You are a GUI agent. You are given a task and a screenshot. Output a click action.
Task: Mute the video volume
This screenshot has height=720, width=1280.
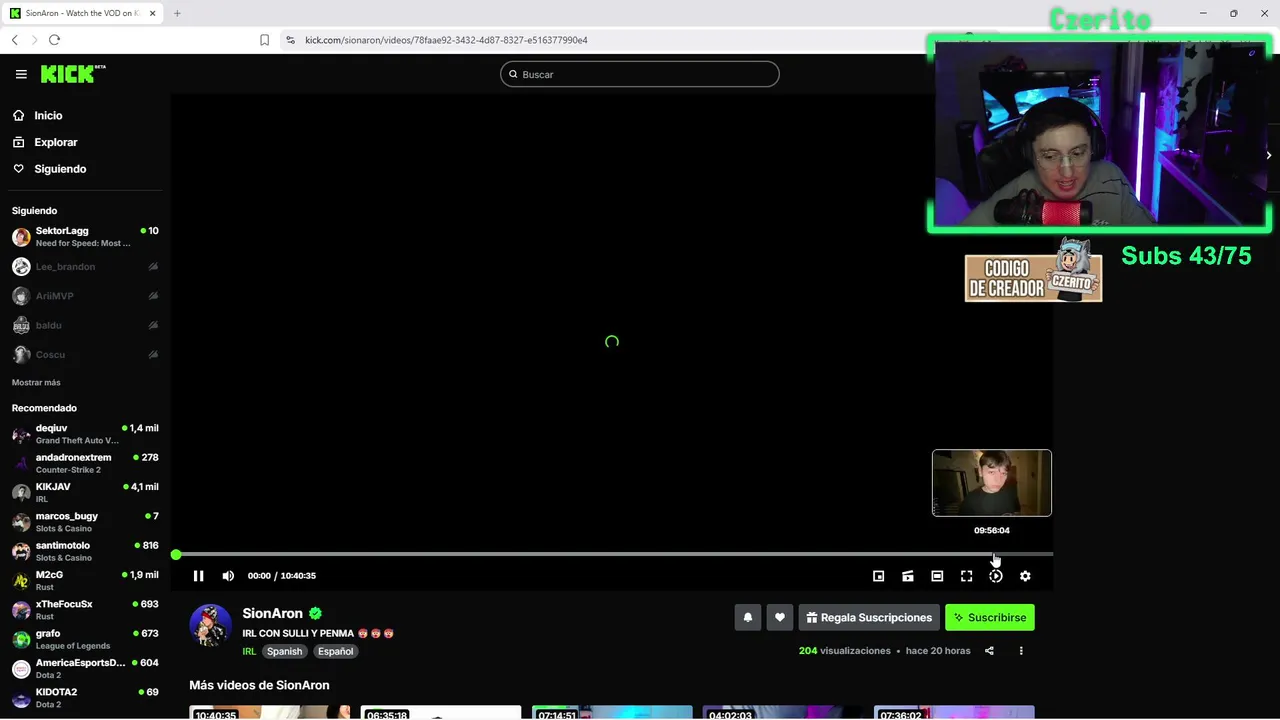pyautogui.click(x=228, y=576)
